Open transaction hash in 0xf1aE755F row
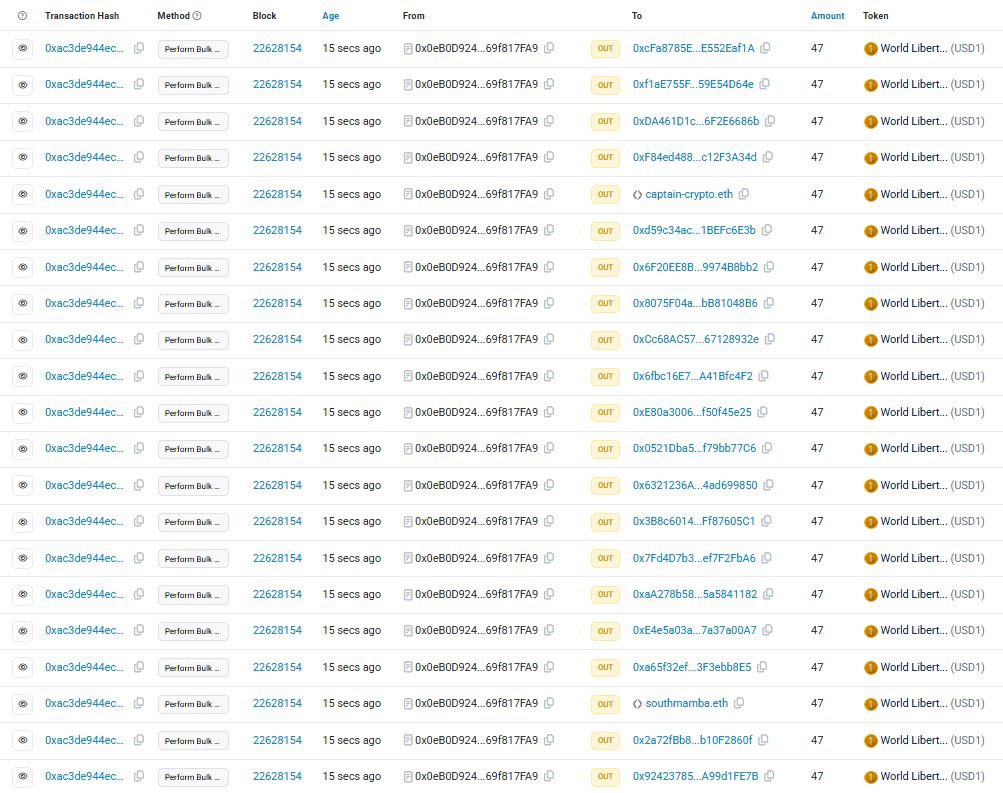Screen dimensions: 1003x793 [84, 84]
